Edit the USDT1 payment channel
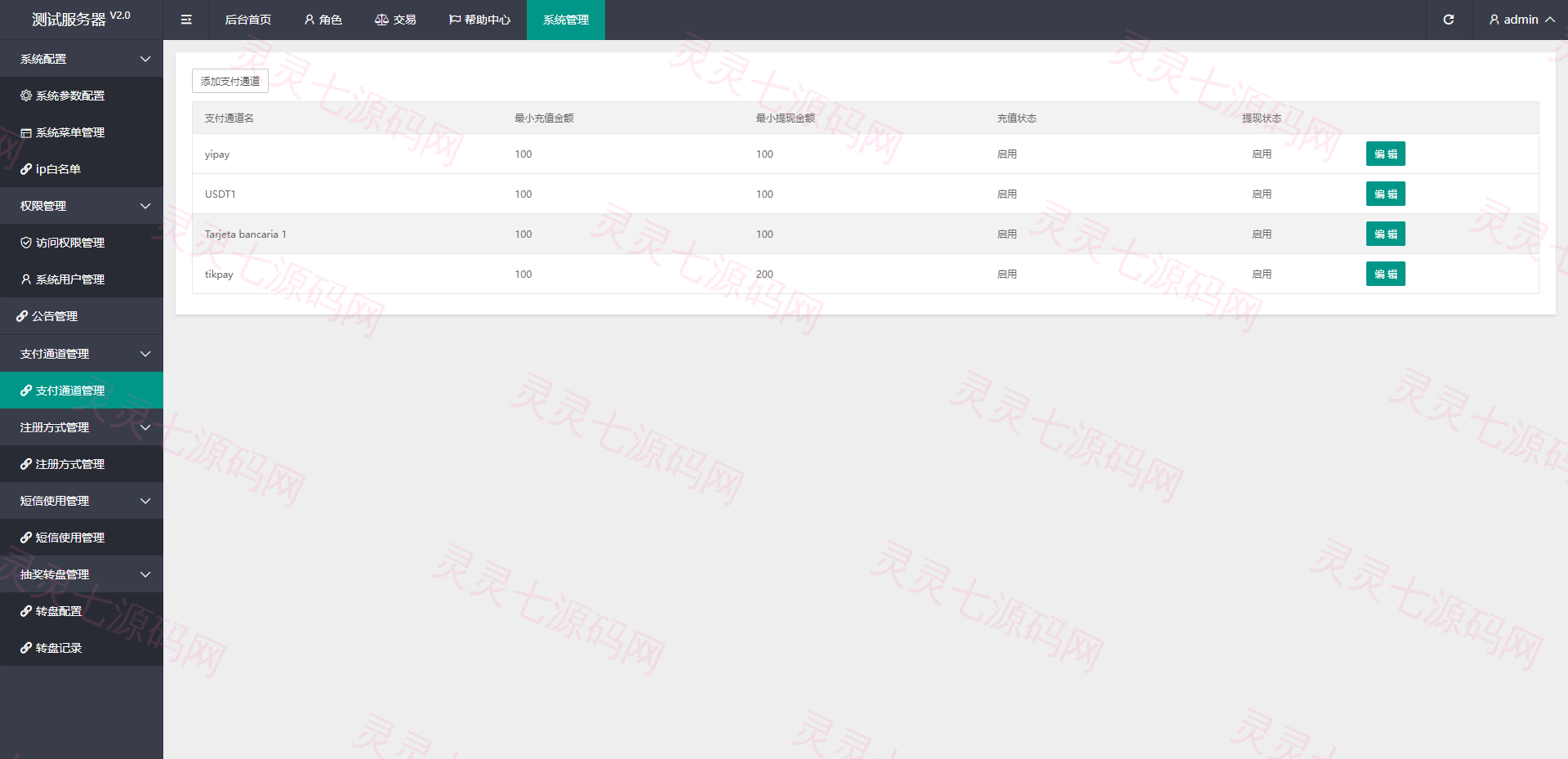1568x759 pixels. pos(1386,194)
